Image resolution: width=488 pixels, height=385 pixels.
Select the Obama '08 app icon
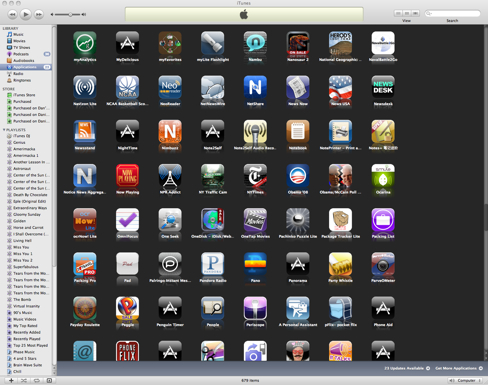pyautogui.click(x=298, y=176)
